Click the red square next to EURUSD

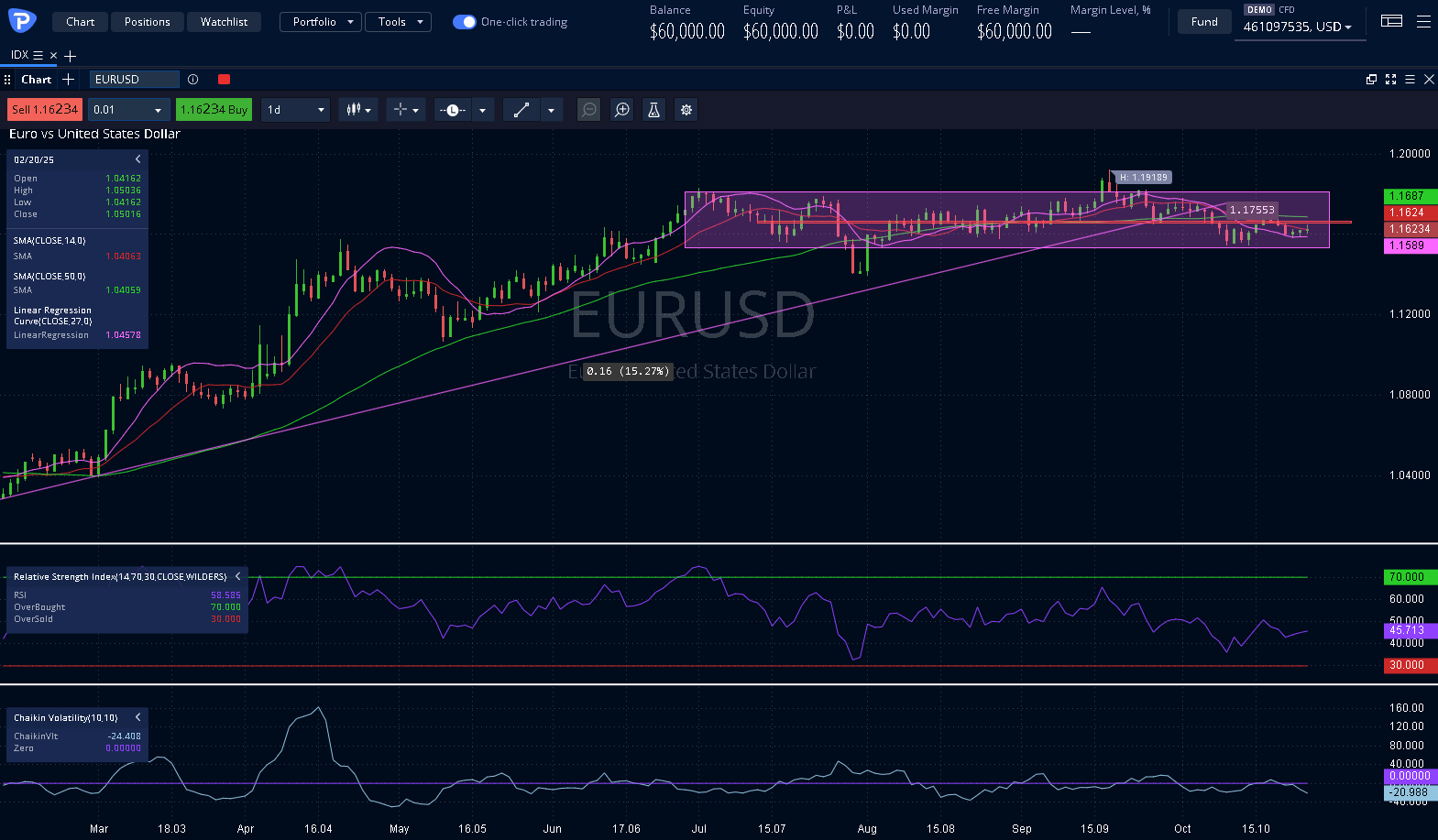225,80
